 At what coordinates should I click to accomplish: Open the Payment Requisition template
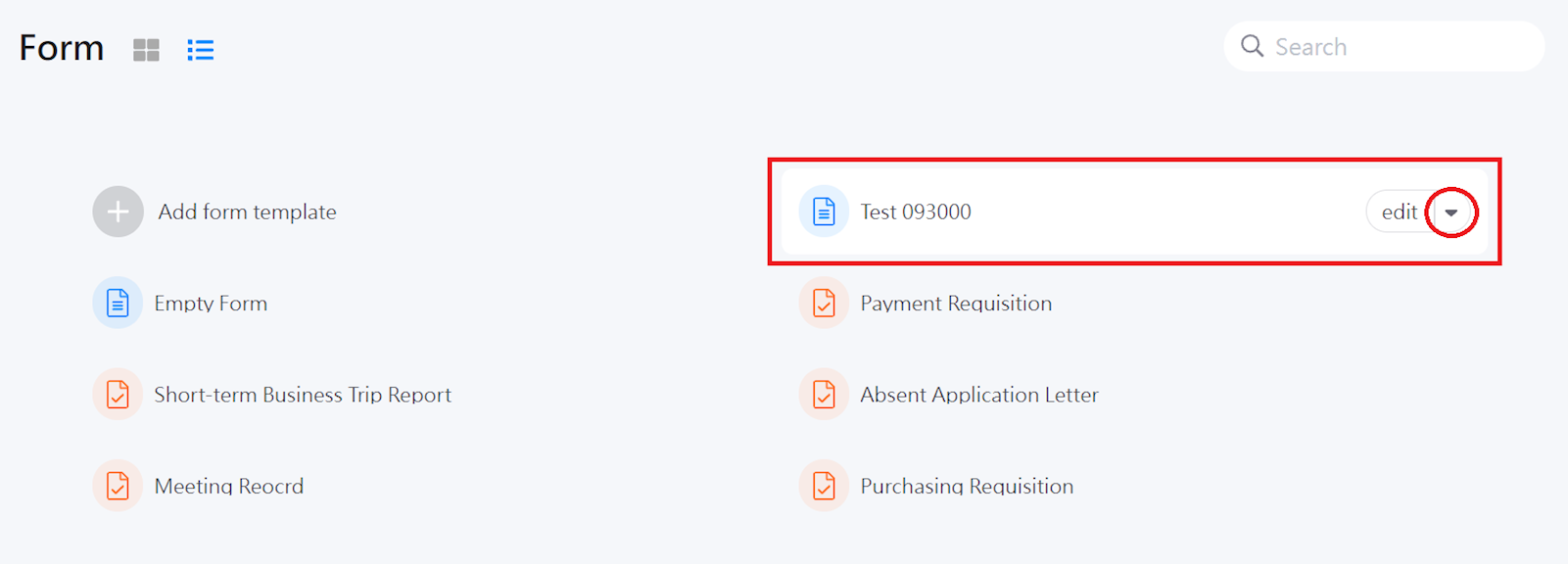tap(956, 304)
